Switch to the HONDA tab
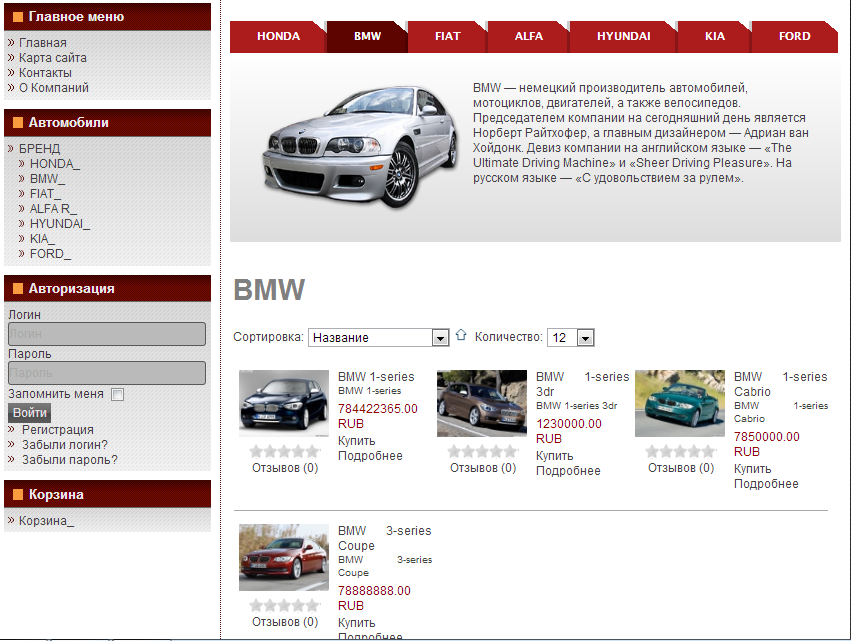This screenshot has height=641, width=851. pos(278,36)
